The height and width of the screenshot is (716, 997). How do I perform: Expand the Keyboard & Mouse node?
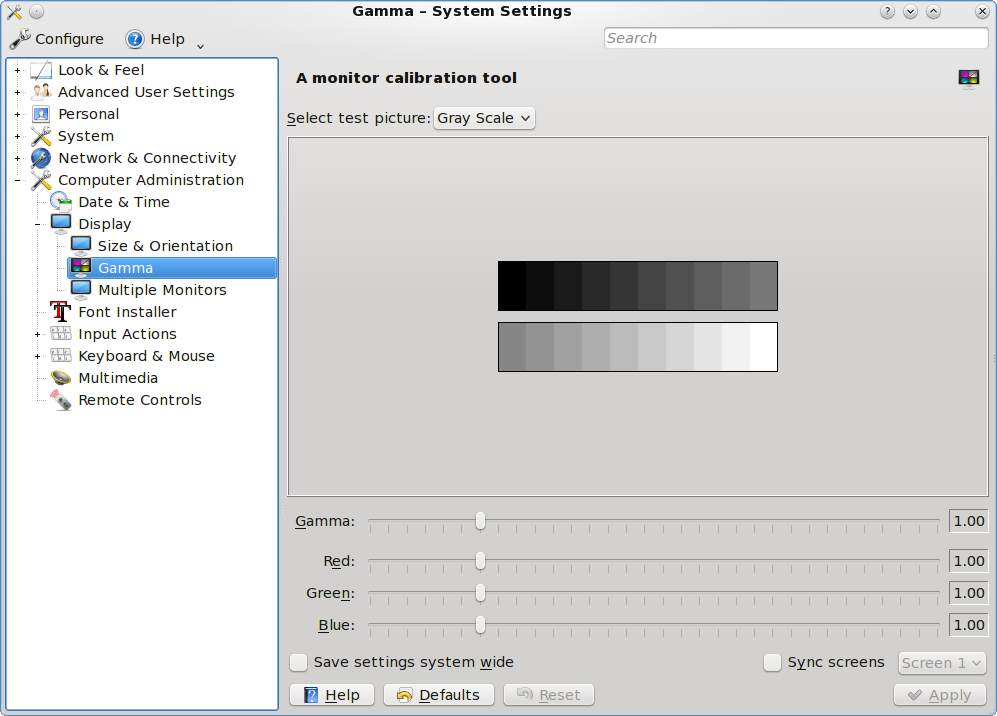[37, 356]
